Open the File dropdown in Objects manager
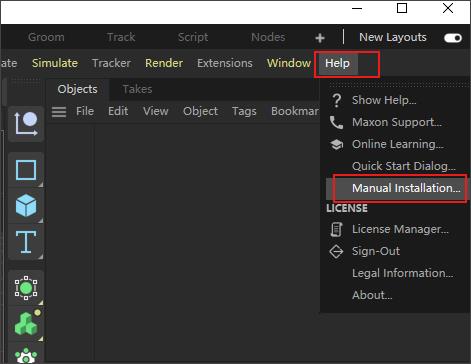 (85, 111)
